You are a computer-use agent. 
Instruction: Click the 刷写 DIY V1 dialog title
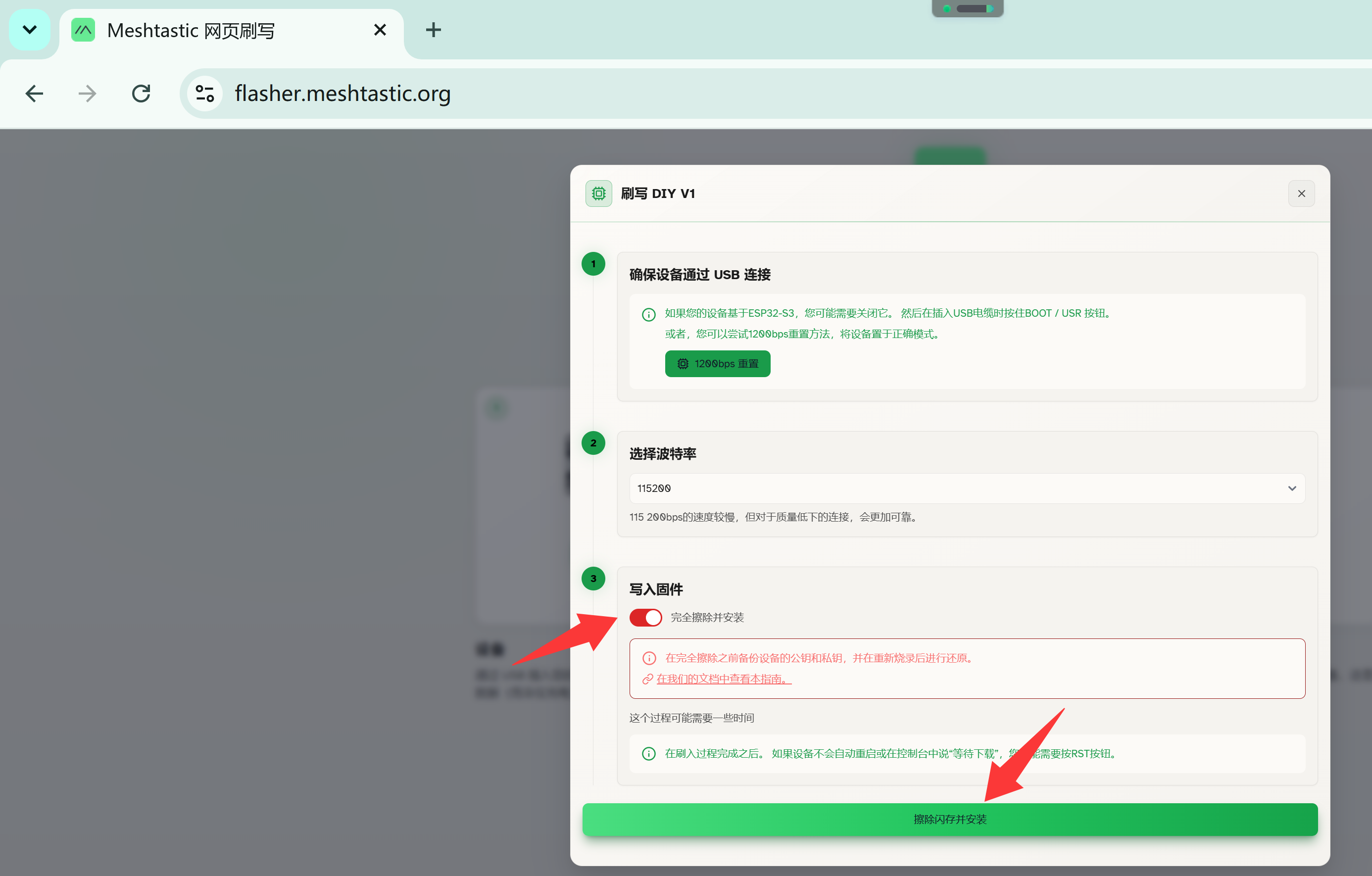pos(657,194)
